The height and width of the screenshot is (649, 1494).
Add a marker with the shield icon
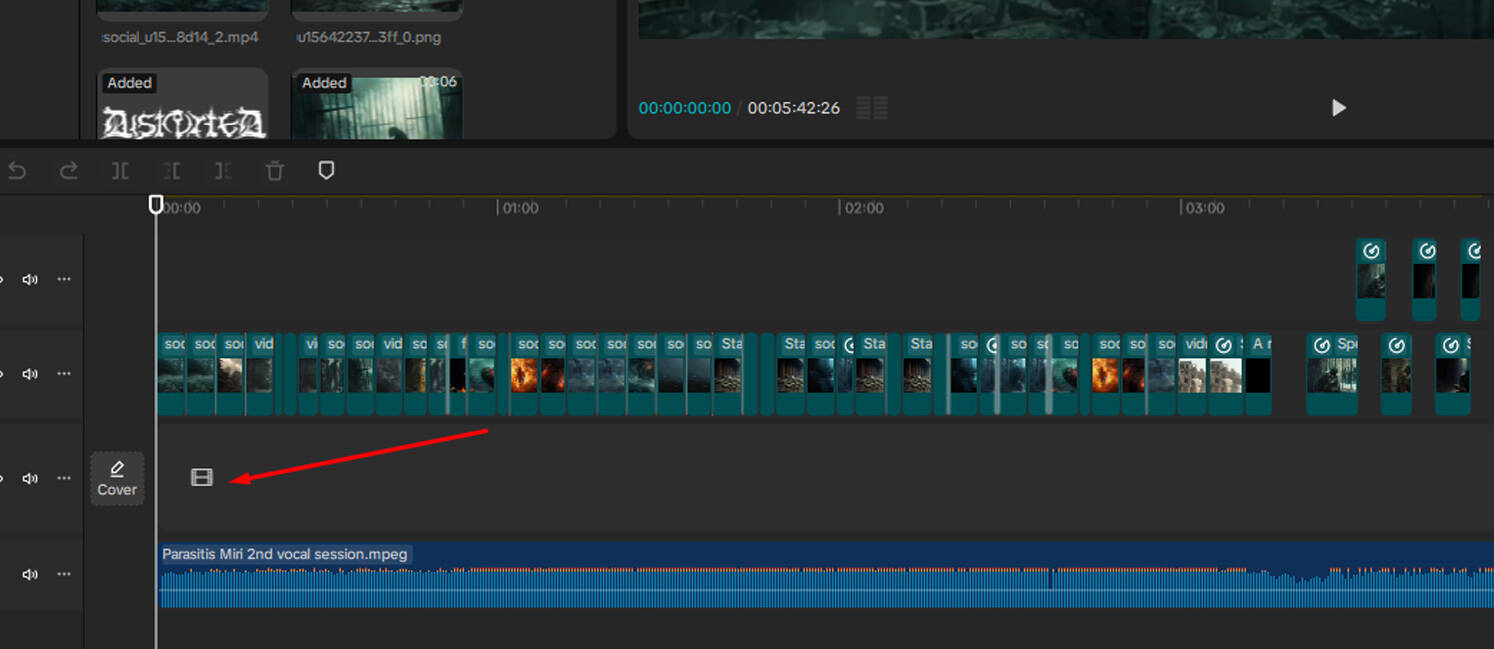tap(326, 171)
